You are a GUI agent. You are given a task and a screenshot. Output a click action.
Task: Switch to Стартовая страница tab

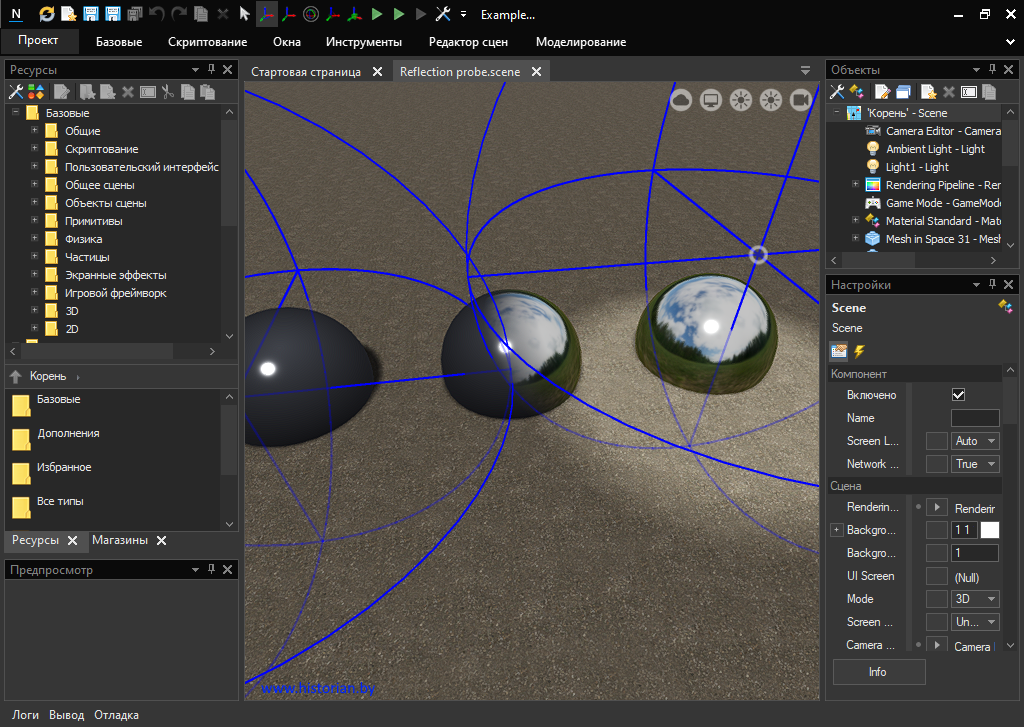pos(306,72)
